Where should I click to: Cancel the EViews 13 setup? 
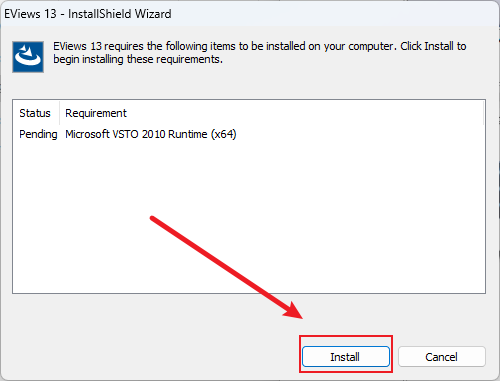click(x=442, y=357)
